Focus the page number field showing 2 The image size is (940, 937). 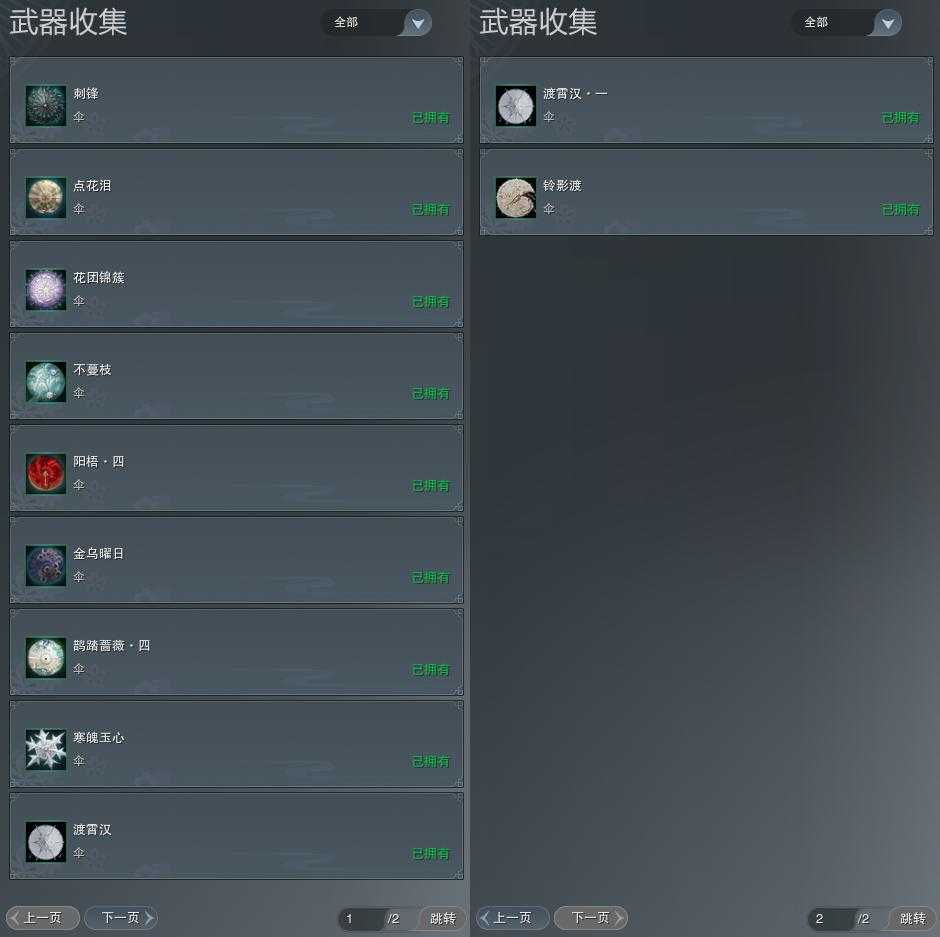coord(831,919)
